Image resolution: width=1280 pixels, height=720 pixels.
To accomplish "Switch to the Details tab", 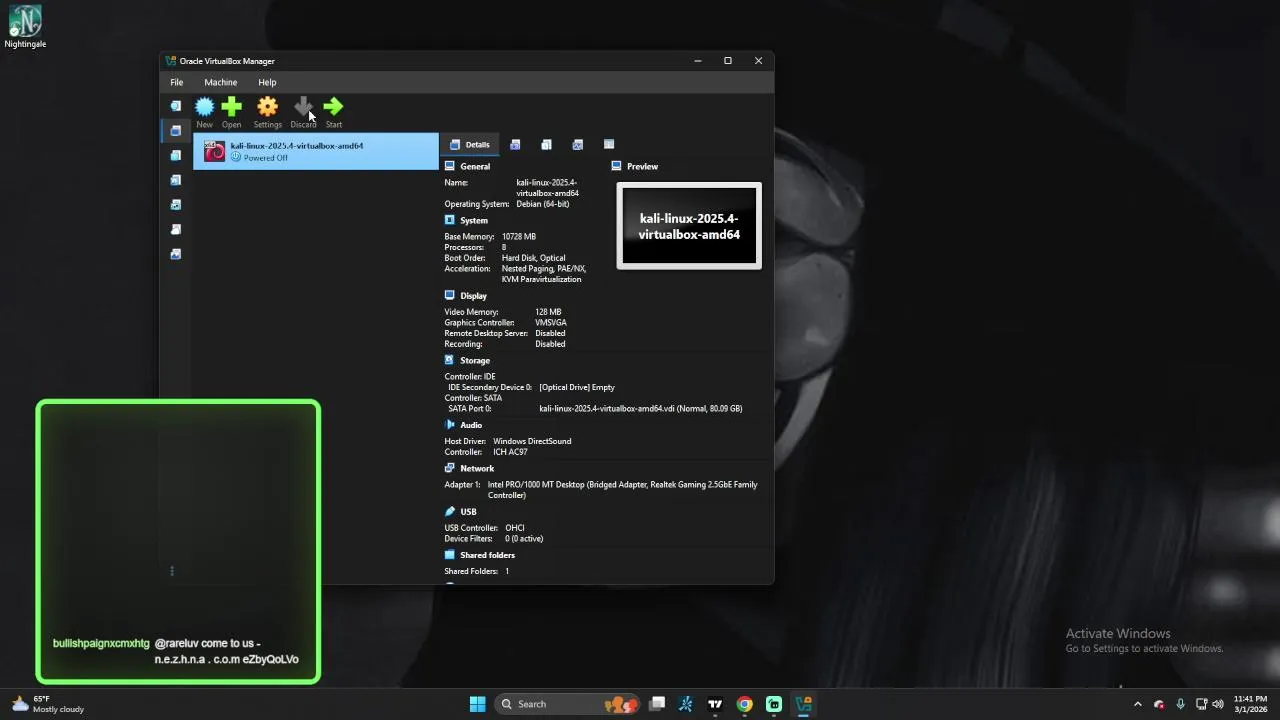I will pyautogui.click(x=469, y=145).
